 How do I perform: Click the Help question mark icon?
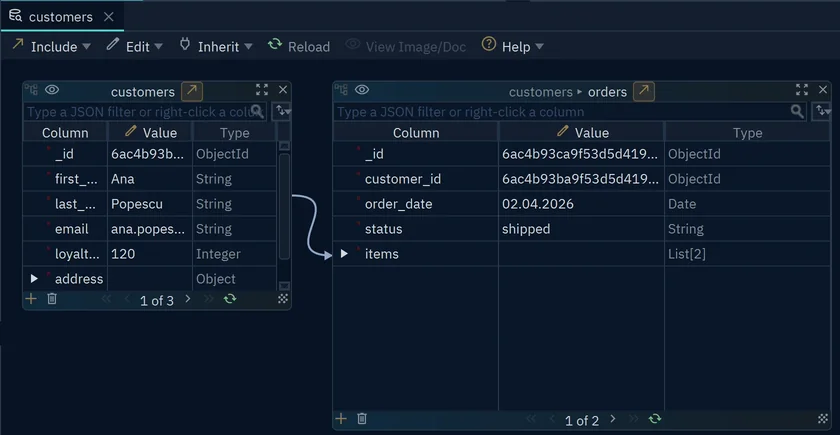coord(489,44)
